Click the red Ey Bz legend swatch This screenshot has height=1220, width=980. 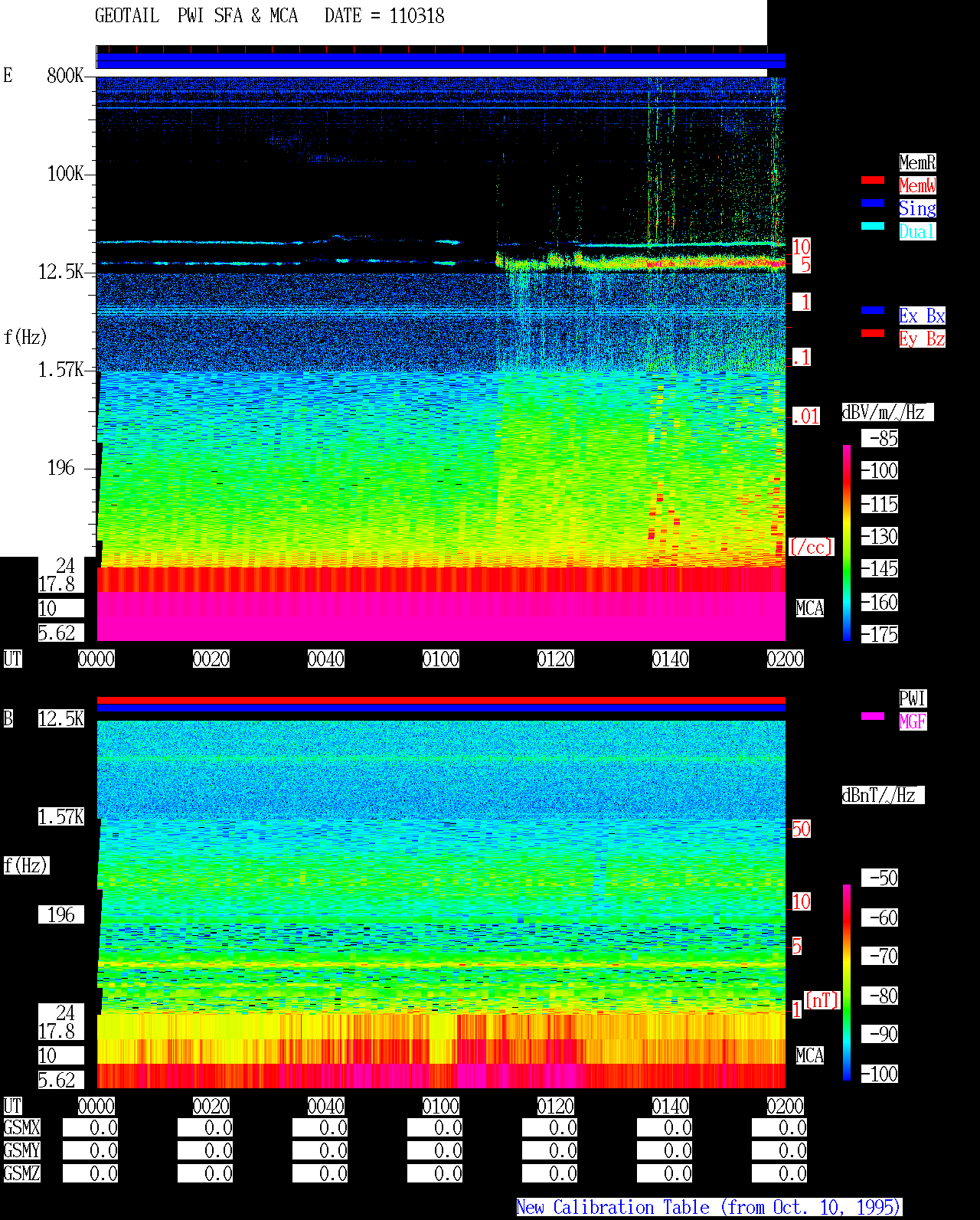pos(873,333)
